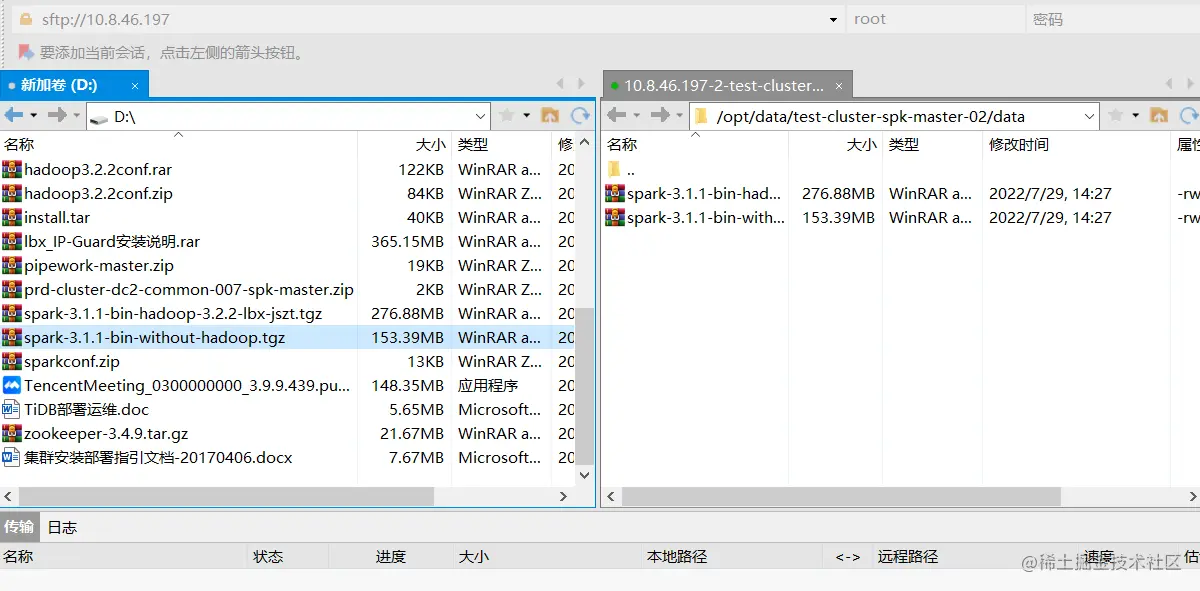Viewport: 1200px width, 591px height.
Task: Select spark-3.1.1-bin-hadoop-3.2.2-lbx-jszt.tgz local file
Action: pos(173,313)
